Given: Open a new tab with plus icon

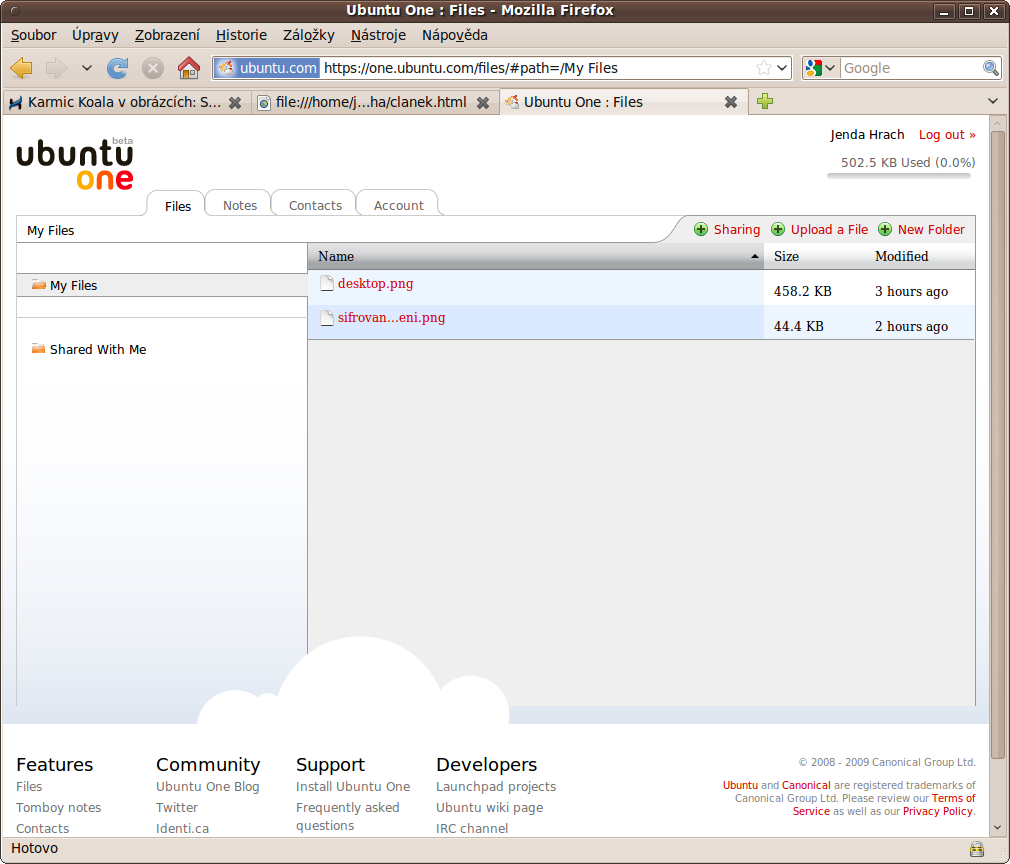Looking at the screenshot, I should pyautogui.click(x=765, y=101).
